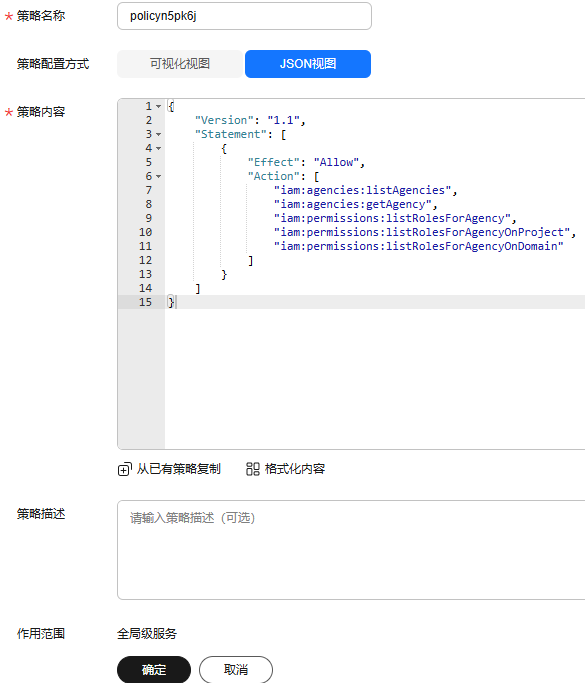
Task: Collapse the Statement fold arrow on line 3
Action: click(x=159, y=134)
